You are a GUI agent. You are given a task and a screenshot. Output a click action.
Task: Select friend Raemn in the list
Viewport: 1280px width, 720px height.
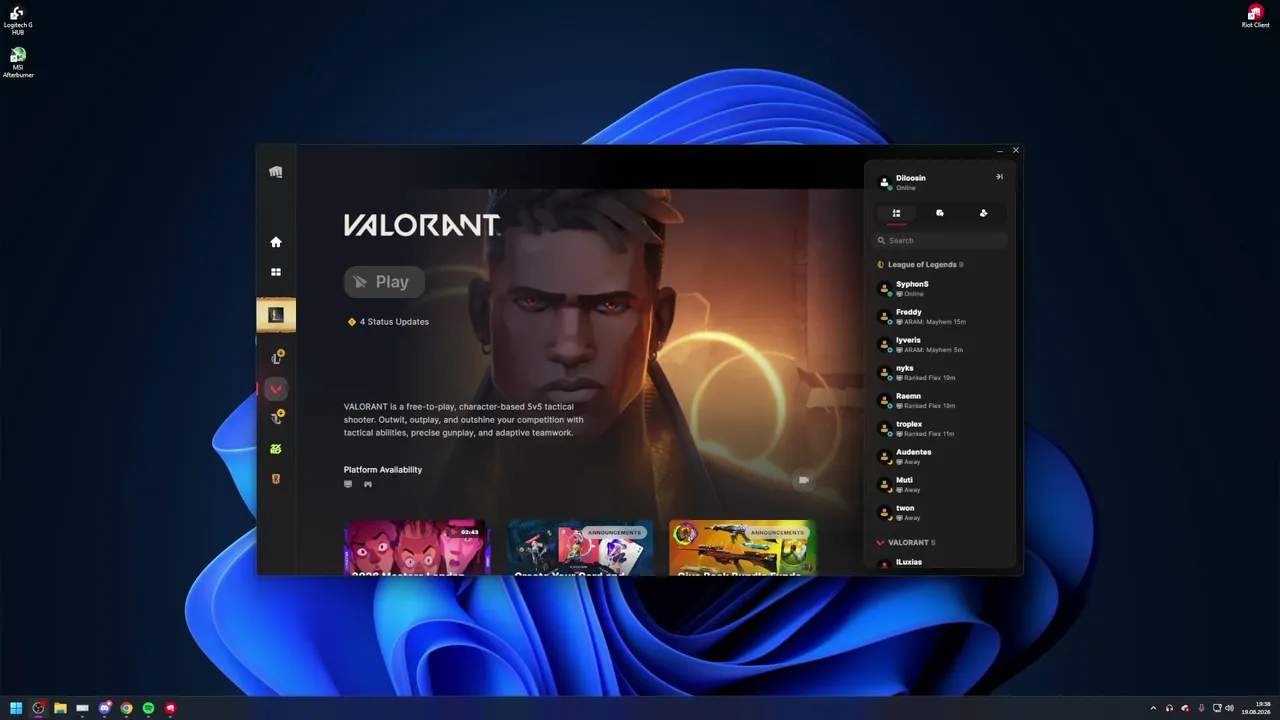(x=940, y=400)
